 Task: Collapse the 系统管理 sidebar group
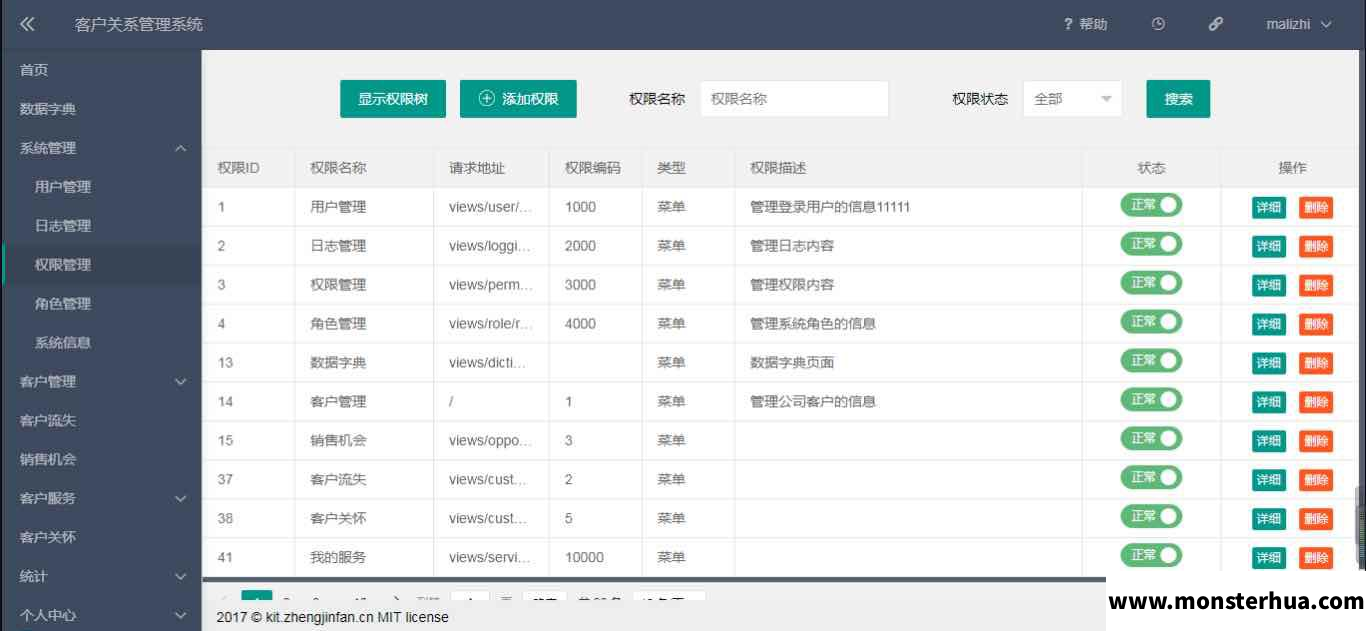click(100, 148)
